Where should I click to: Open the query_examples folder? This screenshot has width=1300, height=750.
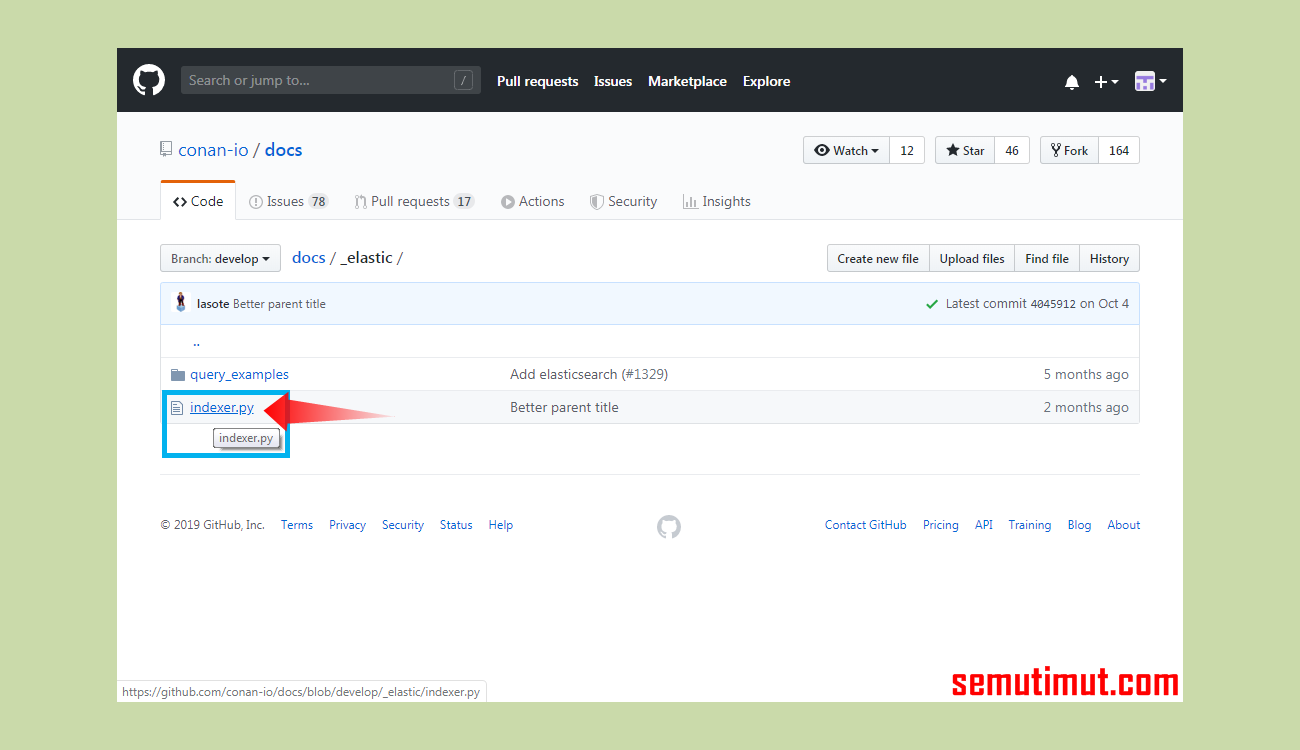[239, 375]
